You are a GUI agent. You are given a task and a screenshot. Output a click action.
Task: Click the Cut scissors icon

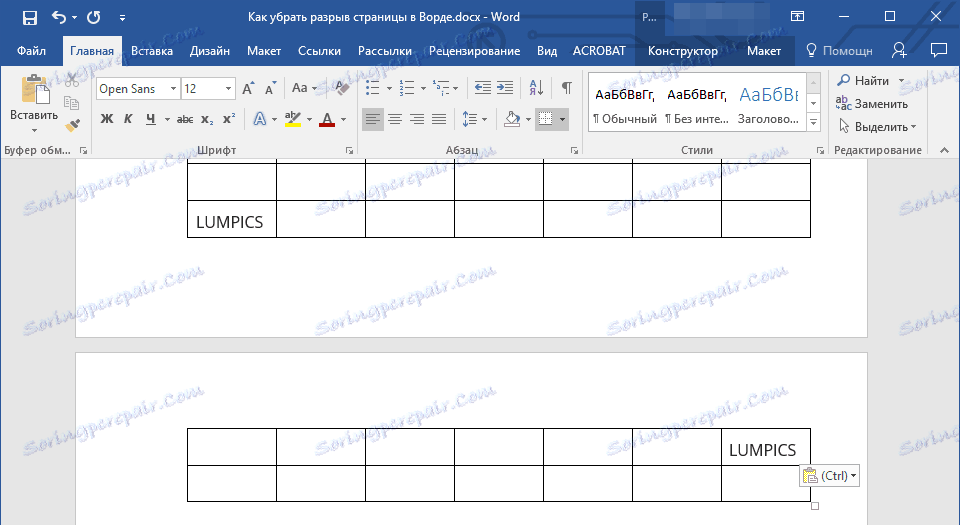coord(72,80)
